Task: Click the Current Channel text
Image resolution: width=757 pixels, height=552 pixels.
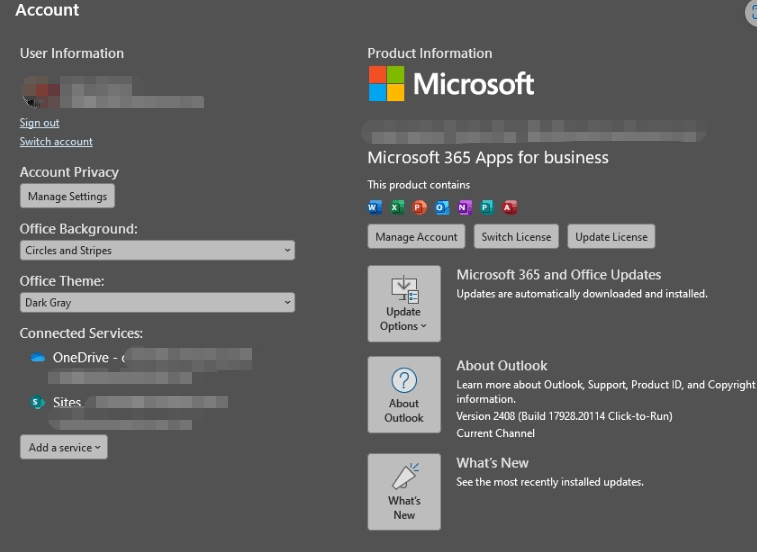Action: tap(495, 433)
